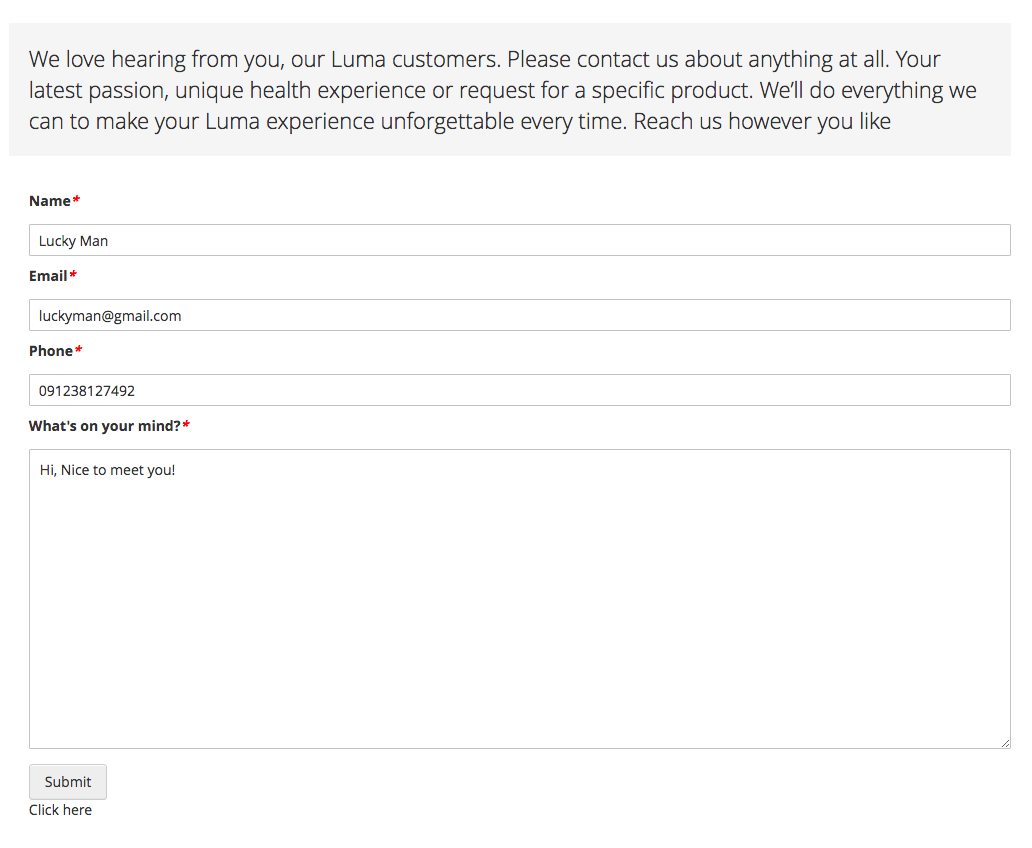Focus the Email field with luckyman@gmail.com

click(x=520, y=315)
